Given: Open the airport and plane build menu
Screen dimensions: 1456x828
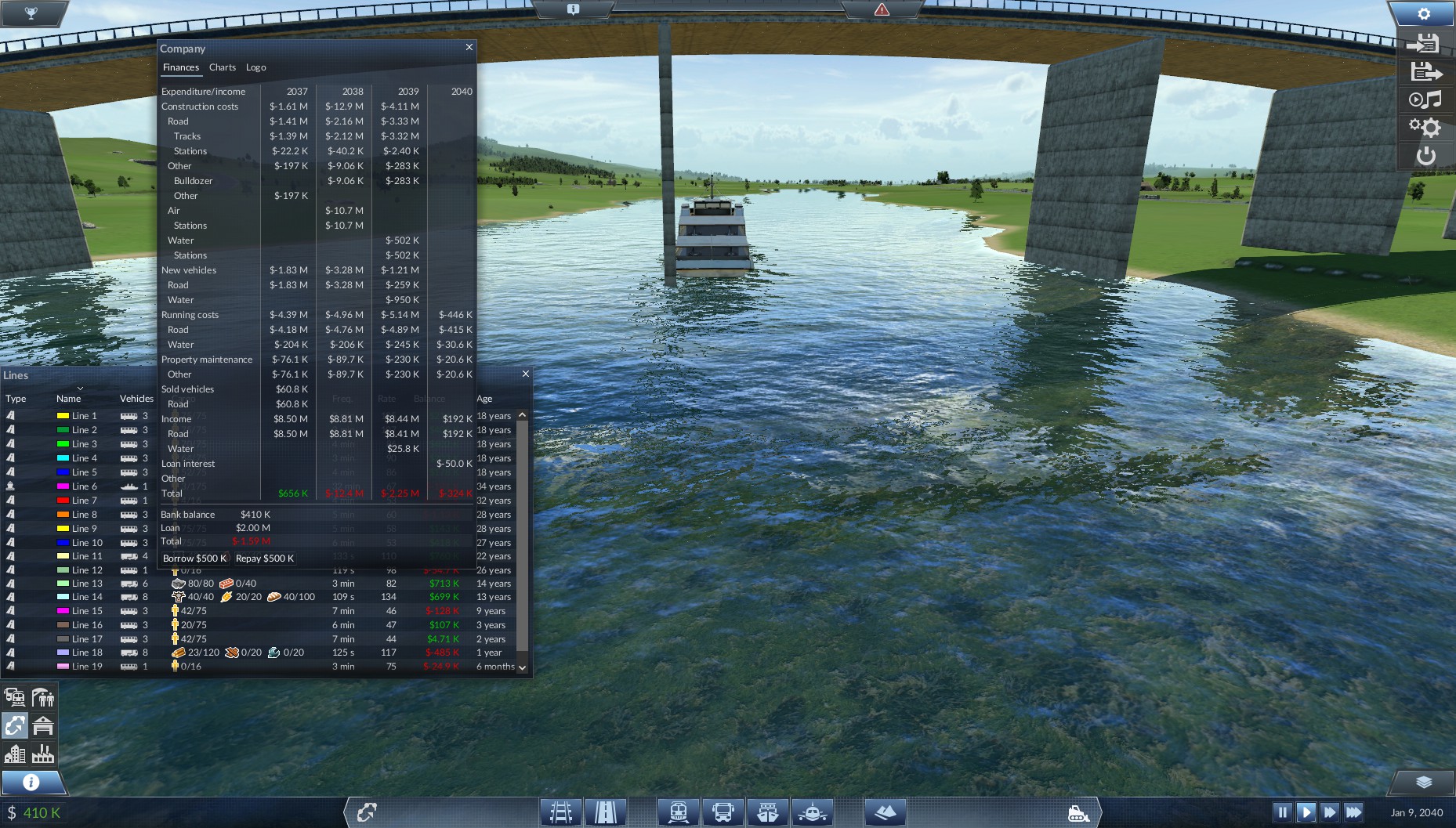Looking at the screenshot, I should coord(812,812).
